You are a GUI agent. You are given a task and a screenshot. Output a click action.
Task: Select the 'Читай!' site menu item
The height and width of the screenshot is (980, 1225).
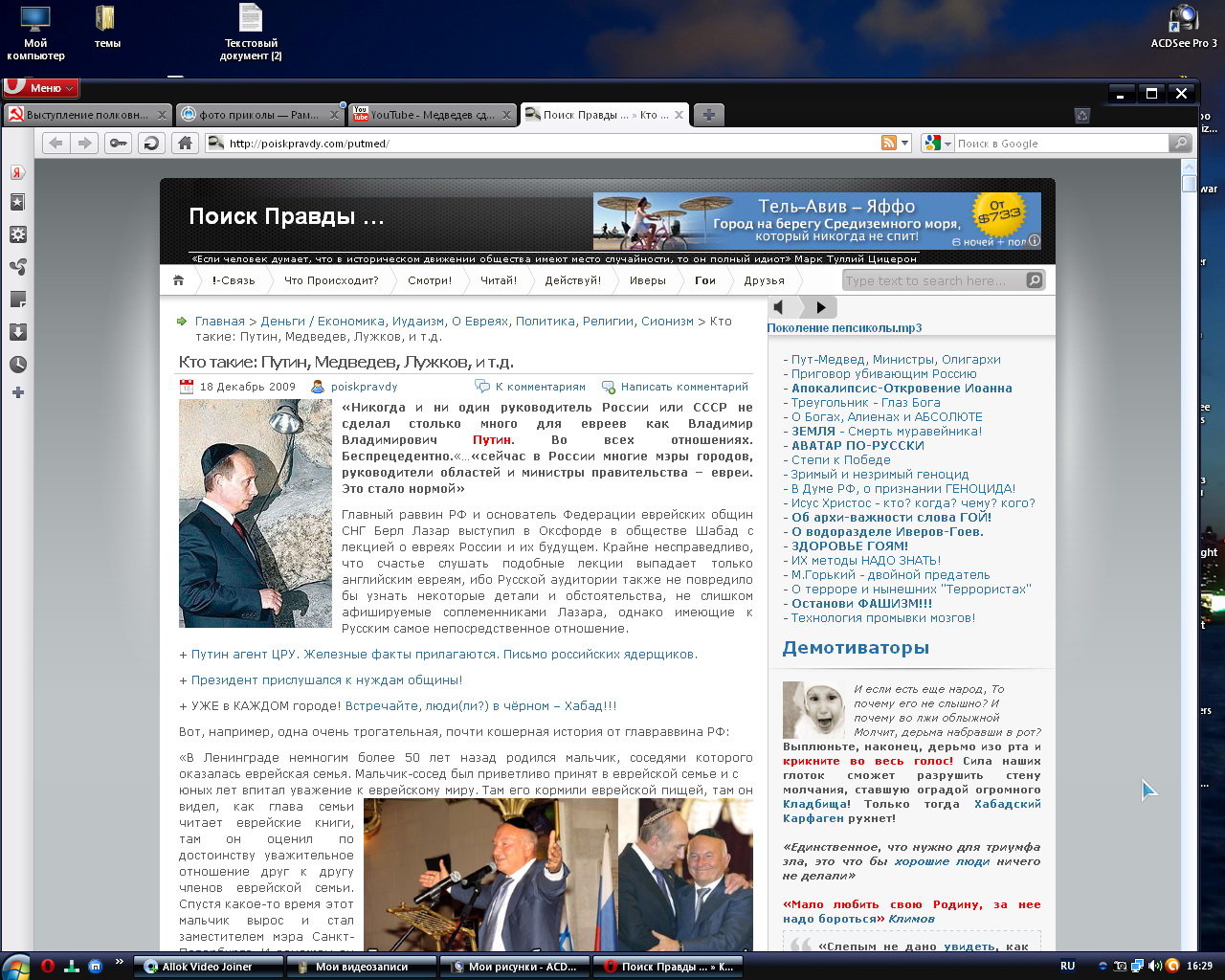tap(498, 280)
